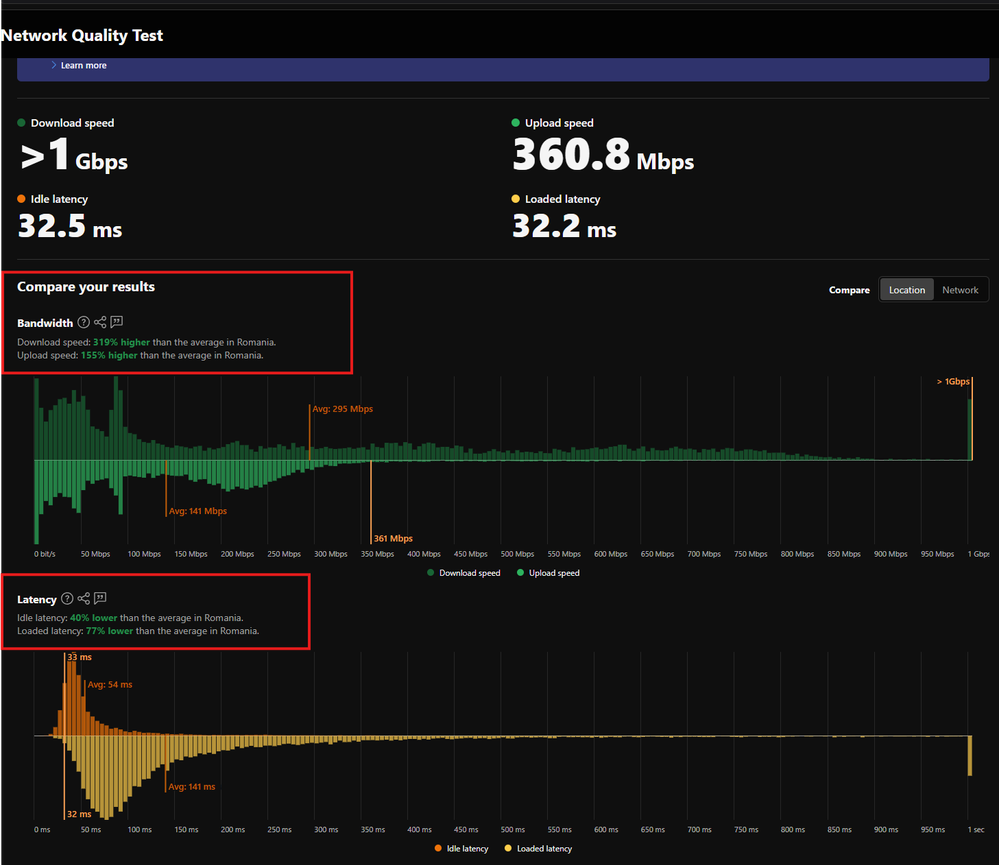Viewport: 999px width, 865px height.
Task: Click the Avg: 295 Mbps marker
Action: click(342, 409)
